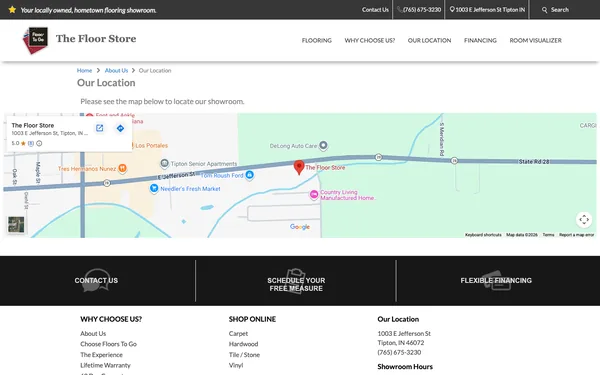Shop Carpet in footer
Screen dimensions: 600x375
238,334
